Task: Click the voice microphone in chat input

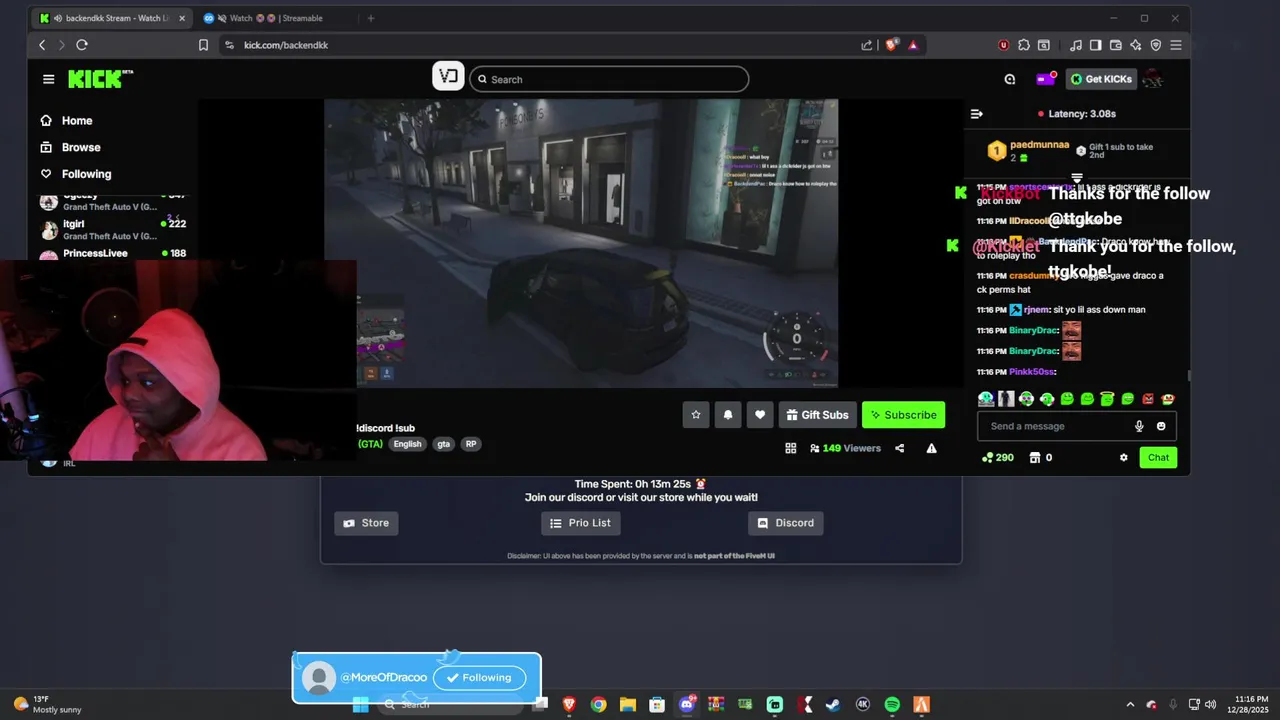Action: (x=1139, y=426)
